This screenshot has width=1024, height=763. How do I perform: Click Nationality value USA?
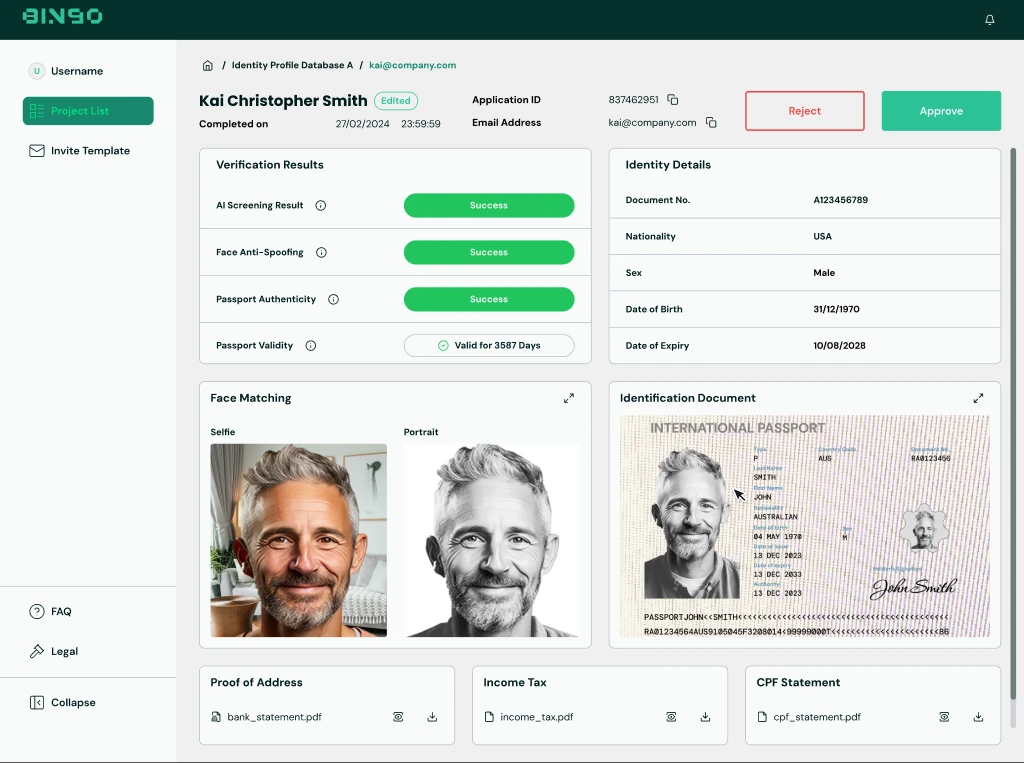point(822,236)
